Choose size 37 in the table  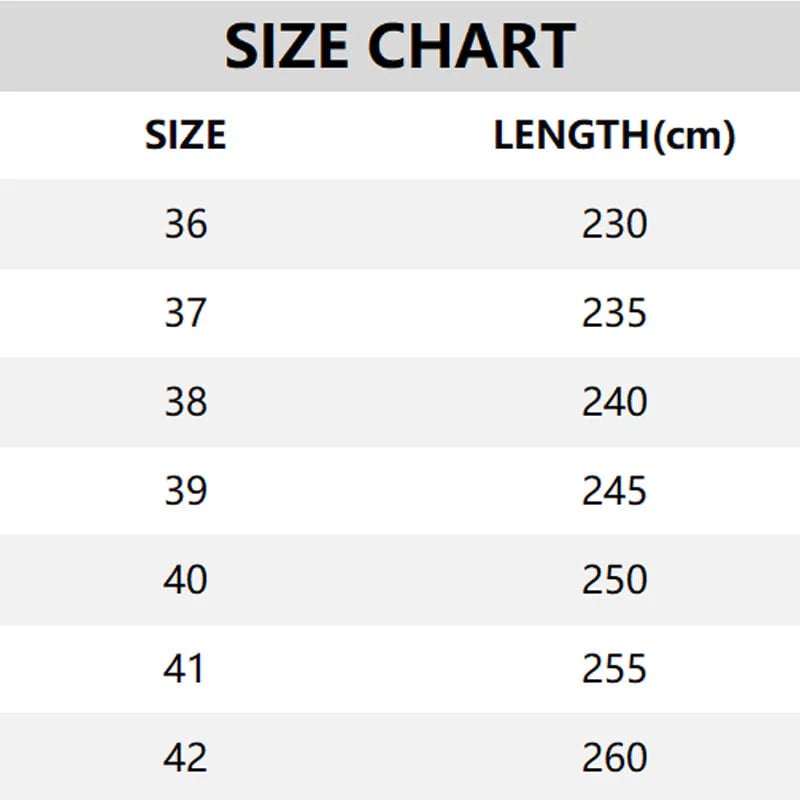click(186, 313)
